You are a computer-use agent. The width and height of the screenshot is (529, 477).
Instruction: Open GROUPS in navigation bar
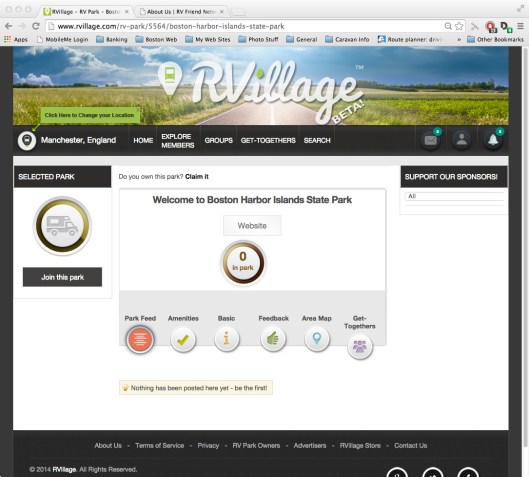(219, 140)
